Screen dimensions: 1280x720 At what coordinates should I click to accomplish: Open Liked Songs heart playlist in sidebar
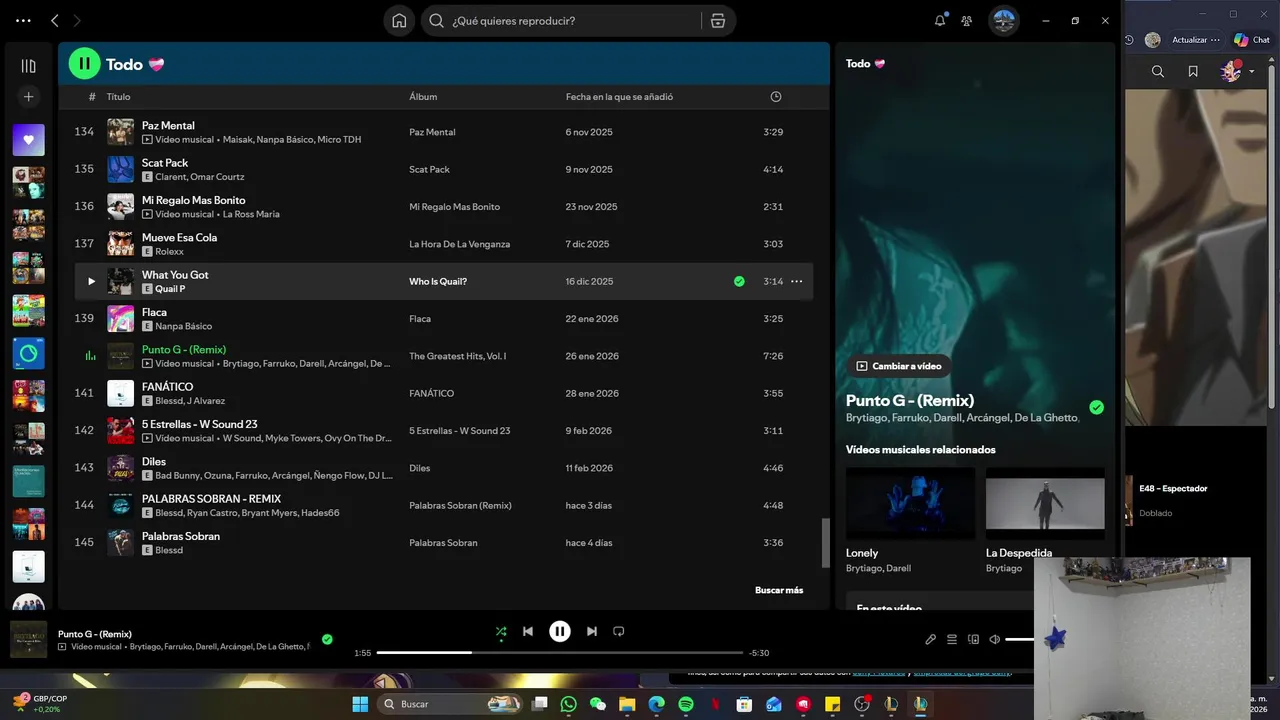pyautogui.click(x=28, y=140)
